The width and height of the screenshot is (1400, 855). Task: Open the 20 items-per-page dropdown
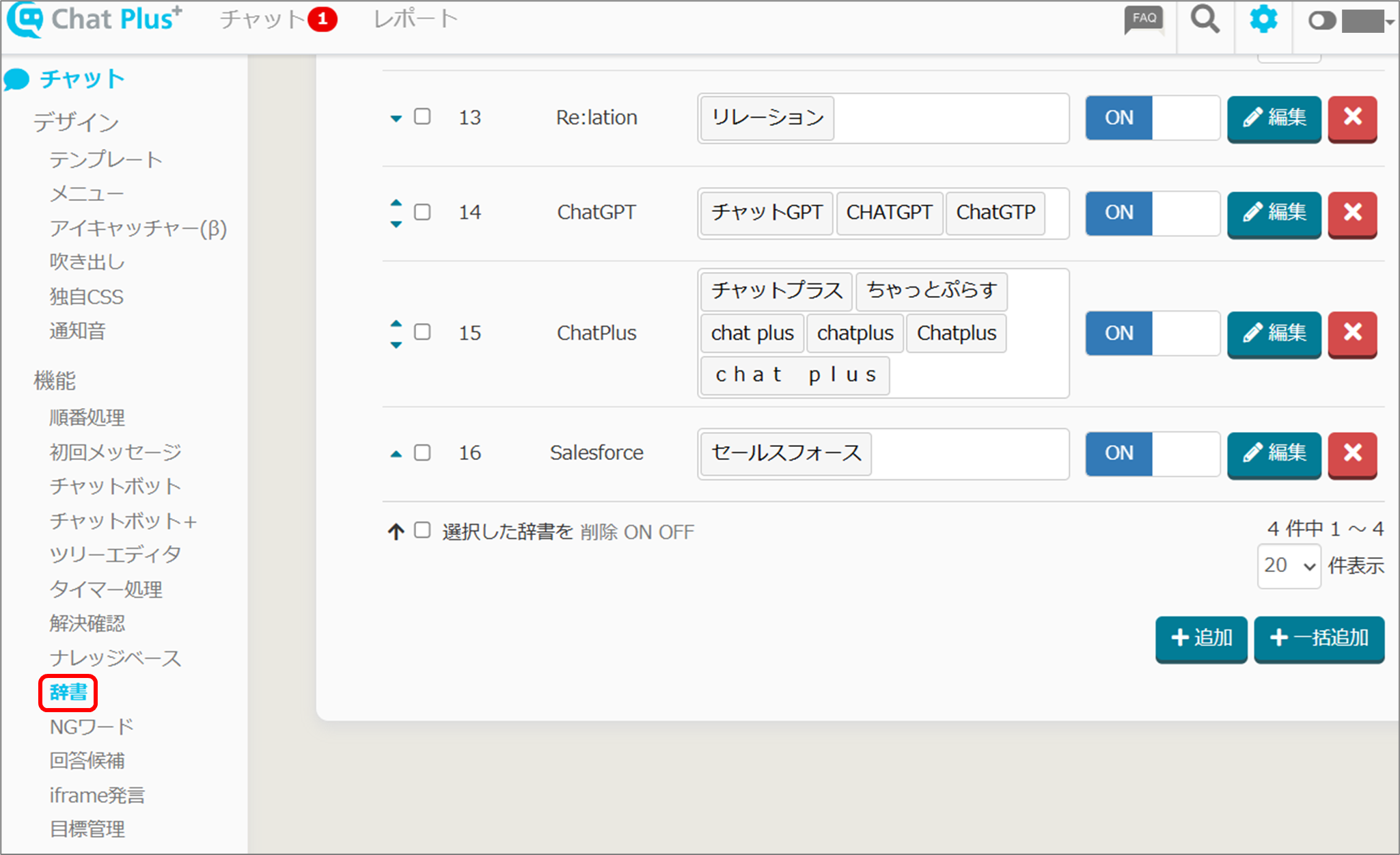tap(1288, 565)
